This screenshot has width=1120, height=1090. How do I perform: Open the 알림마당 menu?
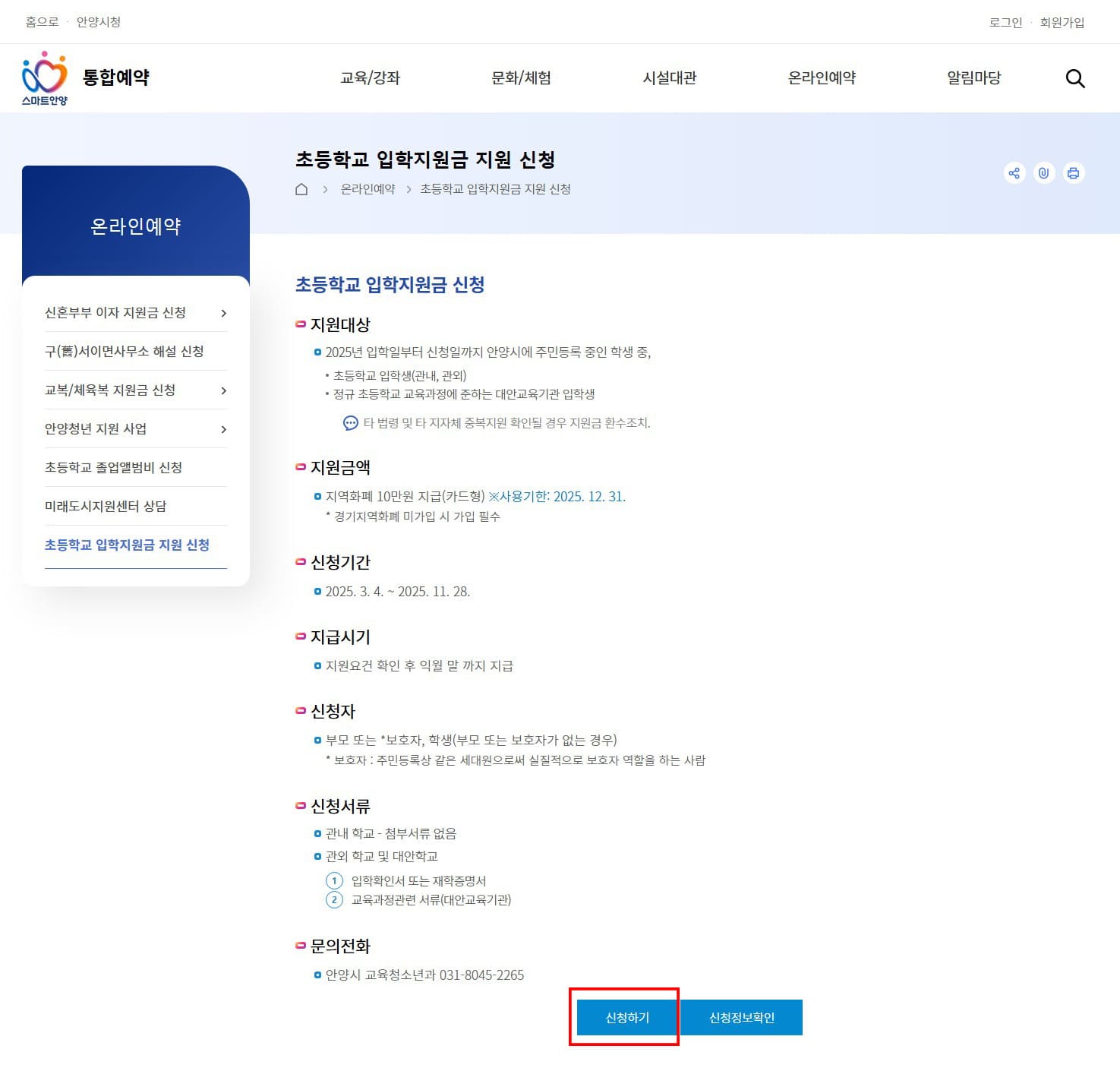[x=974, y=77]
